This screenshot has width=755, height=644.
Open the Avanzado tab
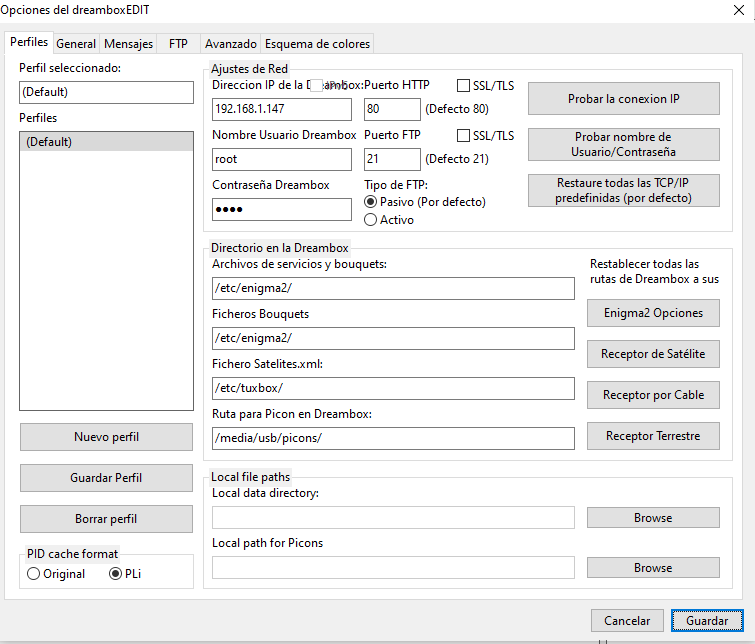[230, 44]
